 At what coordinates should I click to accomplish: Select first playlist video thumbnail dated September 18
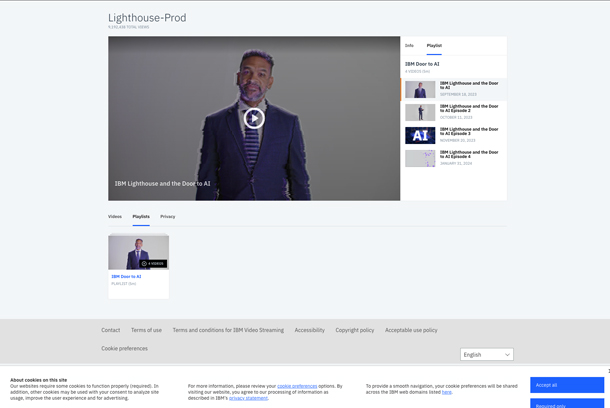420,89
